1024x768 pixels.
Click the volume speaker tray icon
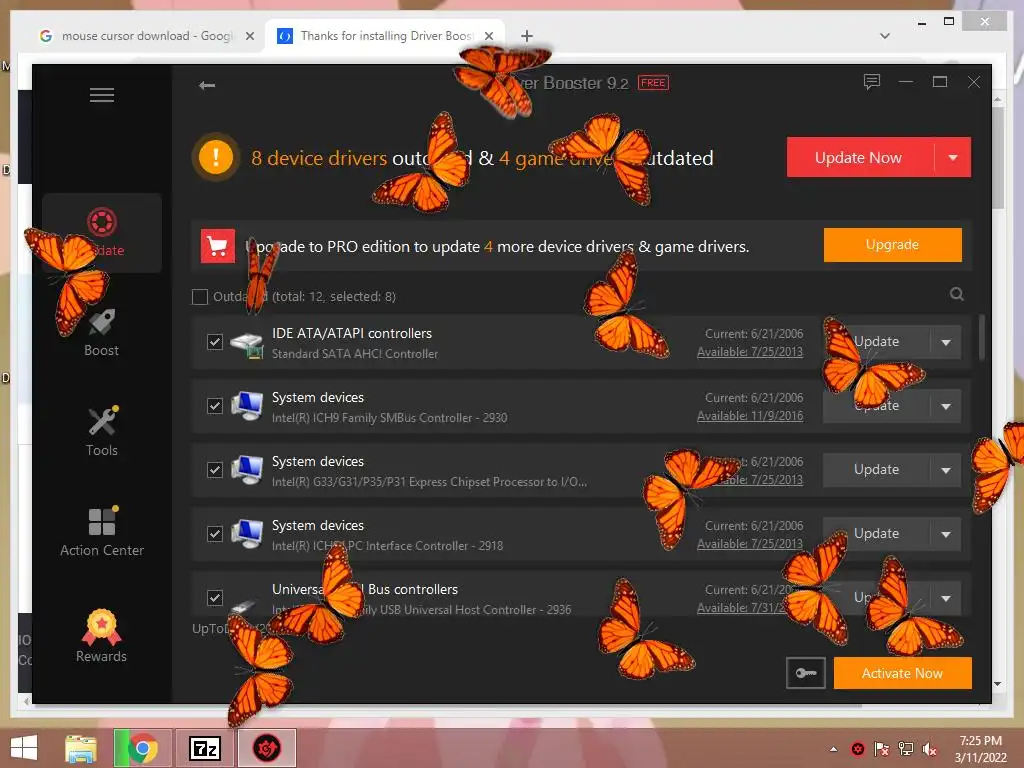pyautogui.click(x=930, y=749)
